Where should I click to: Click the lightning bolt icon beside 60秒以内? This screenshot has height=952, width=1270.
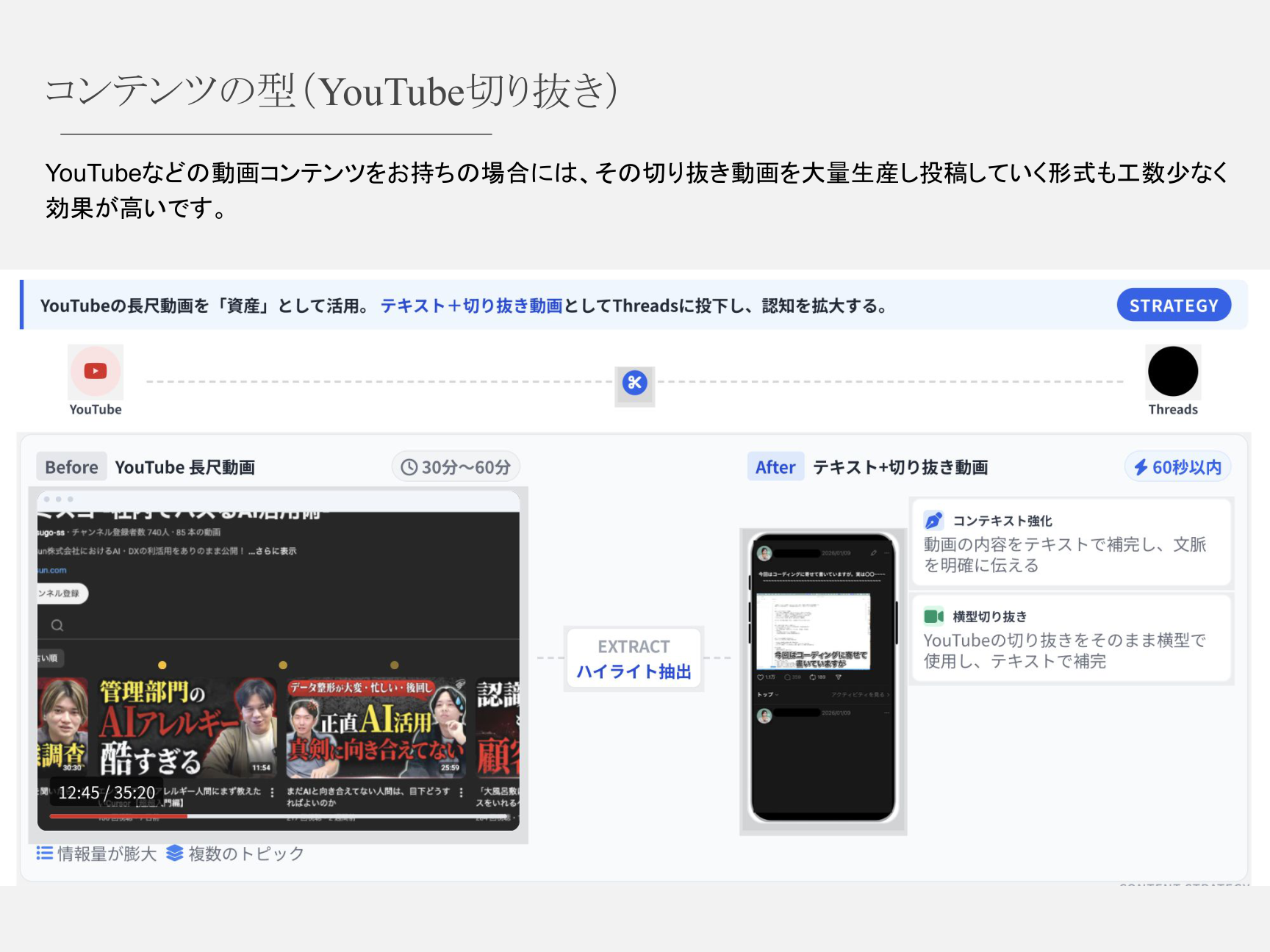(x=1141, y=467)
